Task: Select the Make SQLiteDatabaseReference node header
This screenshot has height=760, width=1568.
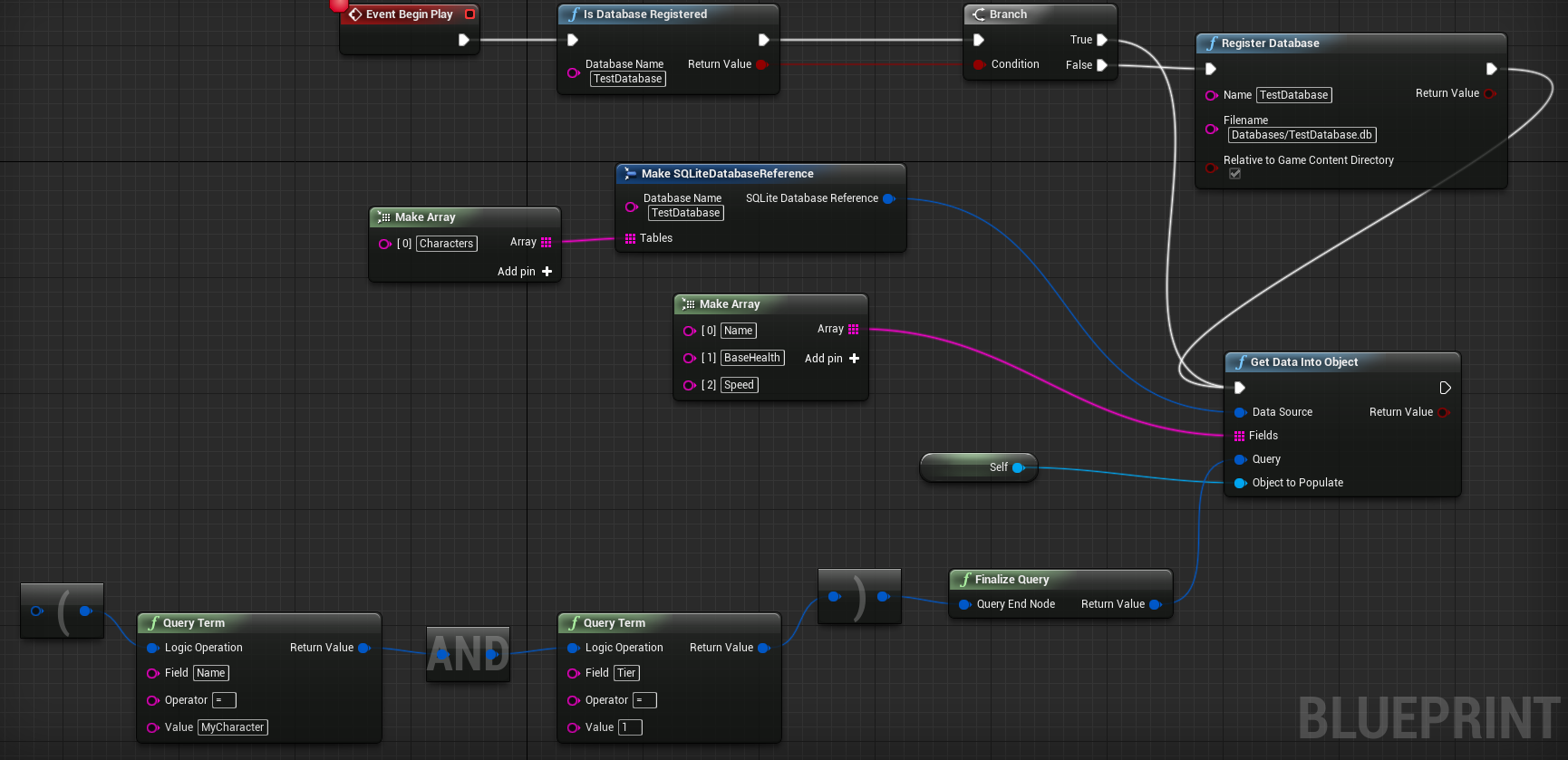Action: [761, 174]
